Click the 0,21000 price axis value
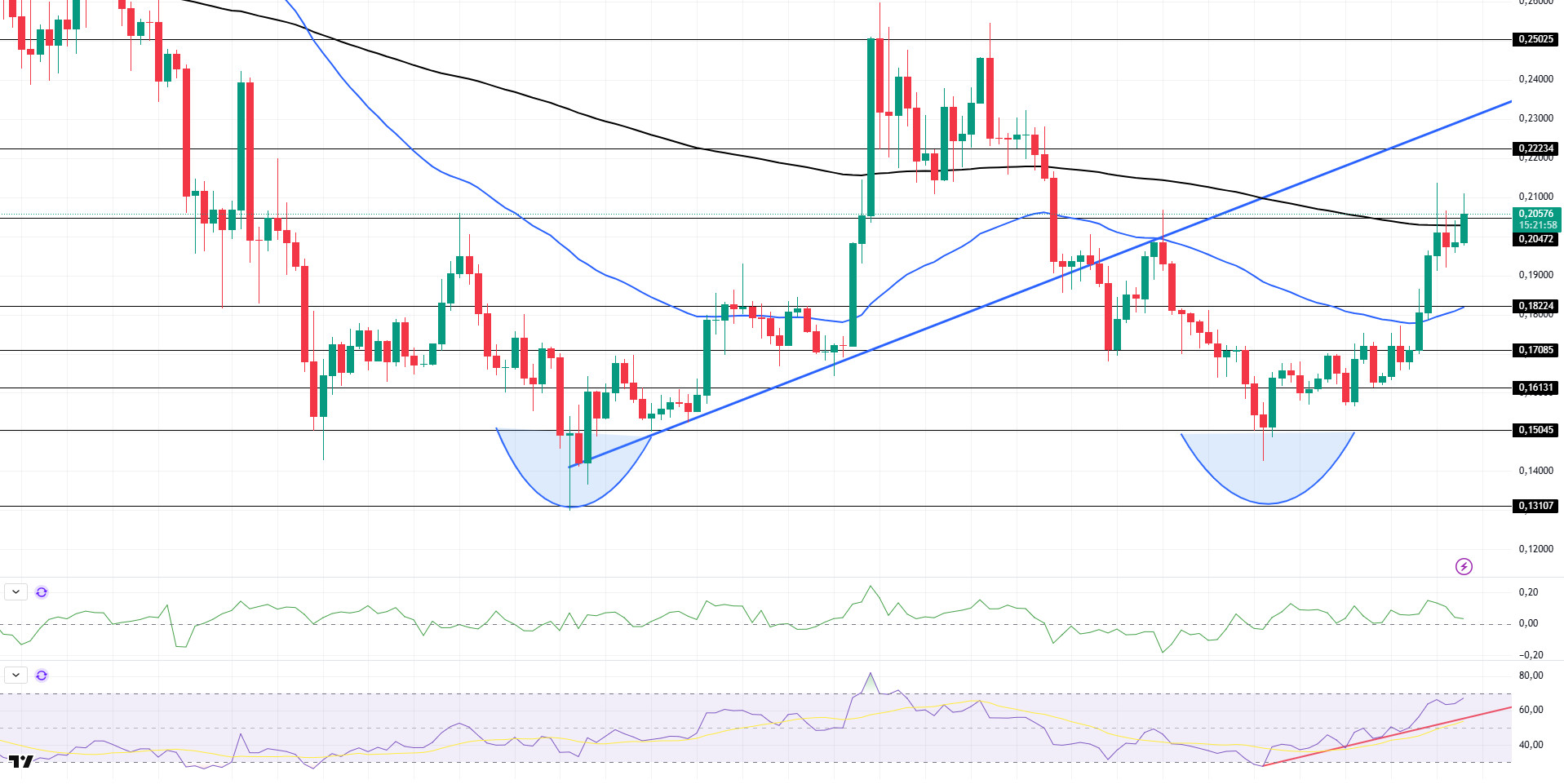Viewport: 1564px width, 784px height. coord(1535,197)
